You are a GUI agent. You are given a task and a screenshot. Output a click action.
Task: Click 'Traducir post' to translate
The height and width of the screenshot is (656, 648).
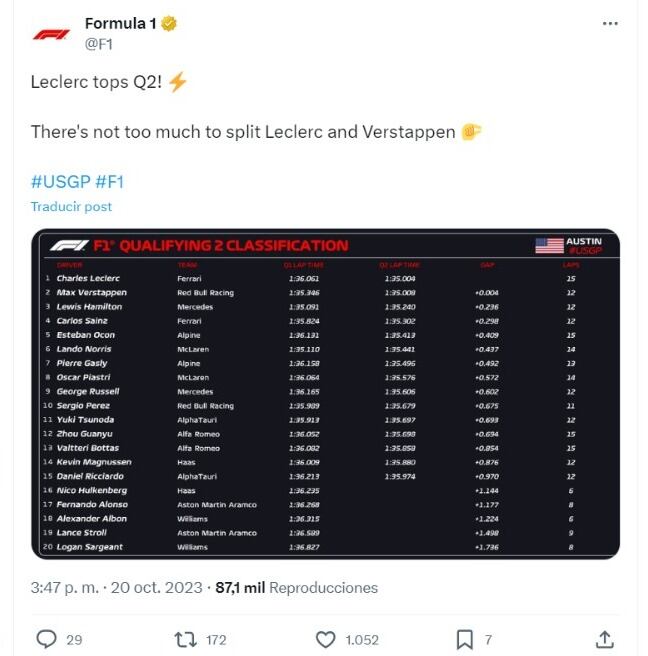click(71, 207)
